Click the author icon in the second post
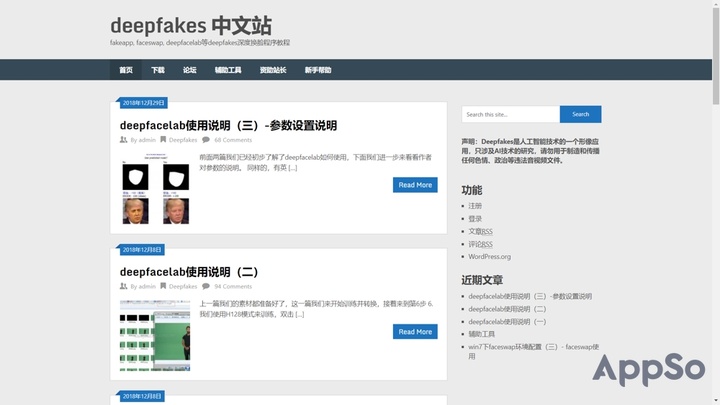Image resolution: width=720 pixels, height=405 pixels. pyautogui.click(x=124, y=287)
